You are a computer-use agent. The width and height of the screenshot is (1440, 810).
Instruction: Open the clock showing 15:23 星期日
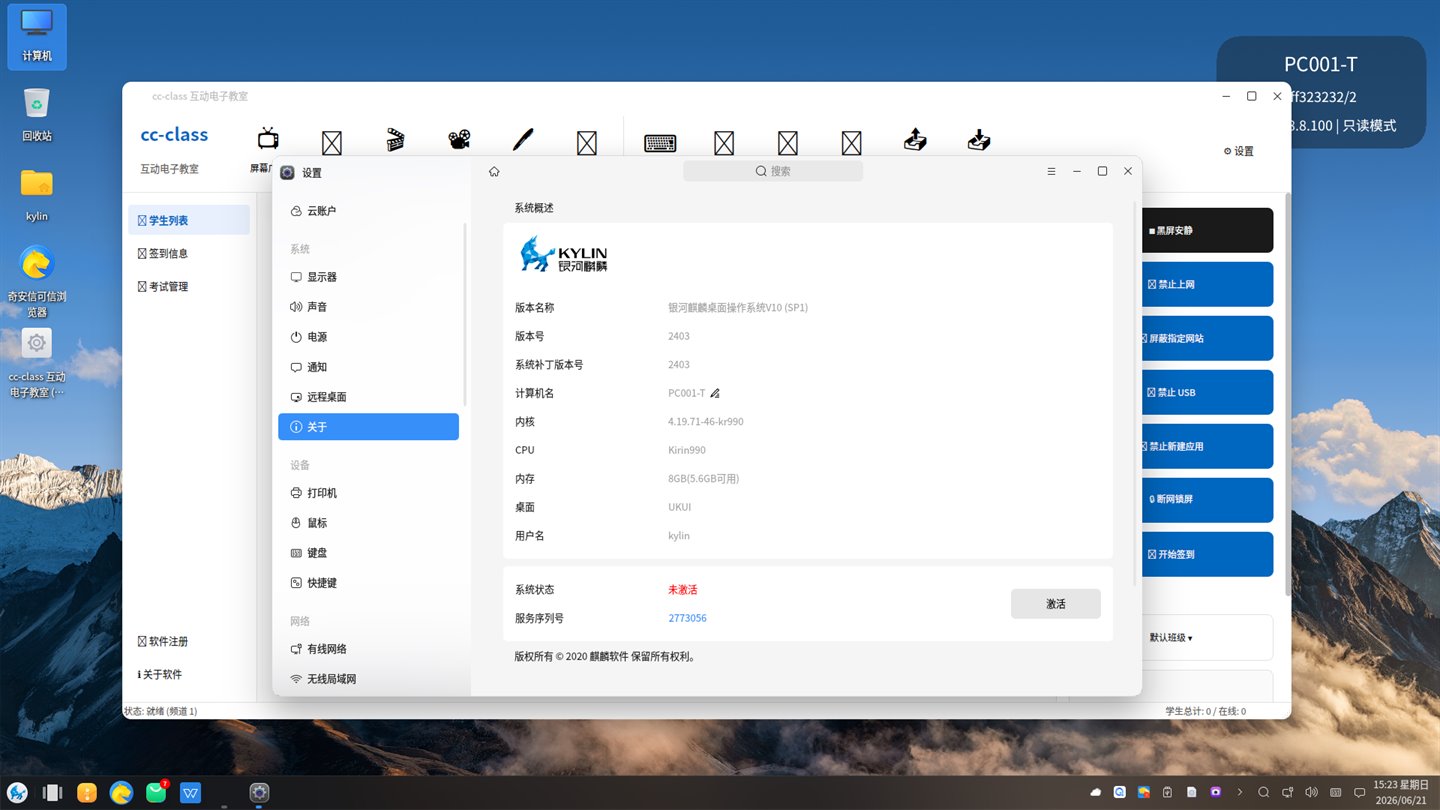1400,793
